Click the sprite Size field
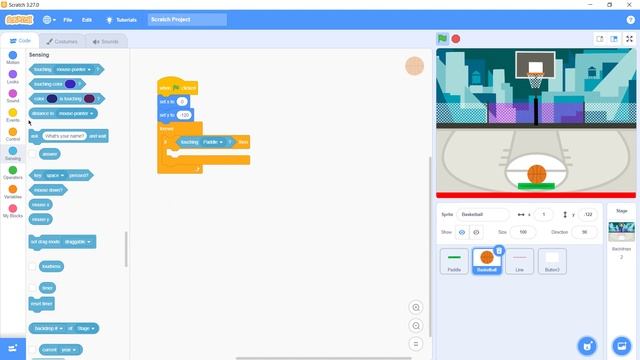The image size is (640, 360). click(x=523, y=232)
